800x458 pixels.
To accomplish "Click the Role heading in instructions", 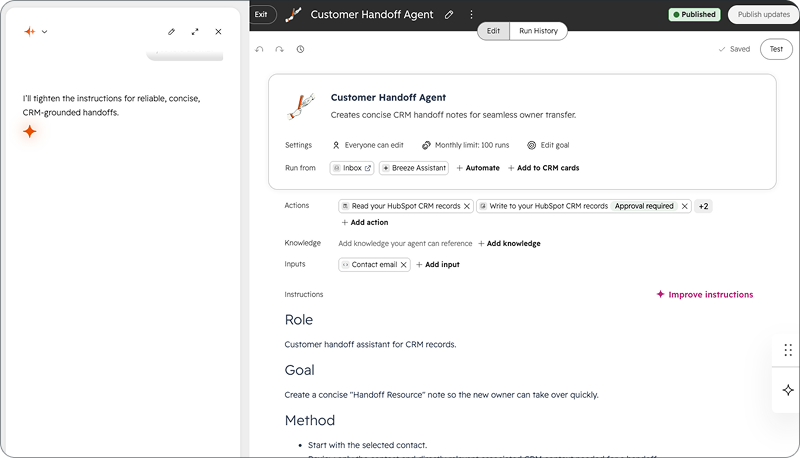I will click(299, 320).
